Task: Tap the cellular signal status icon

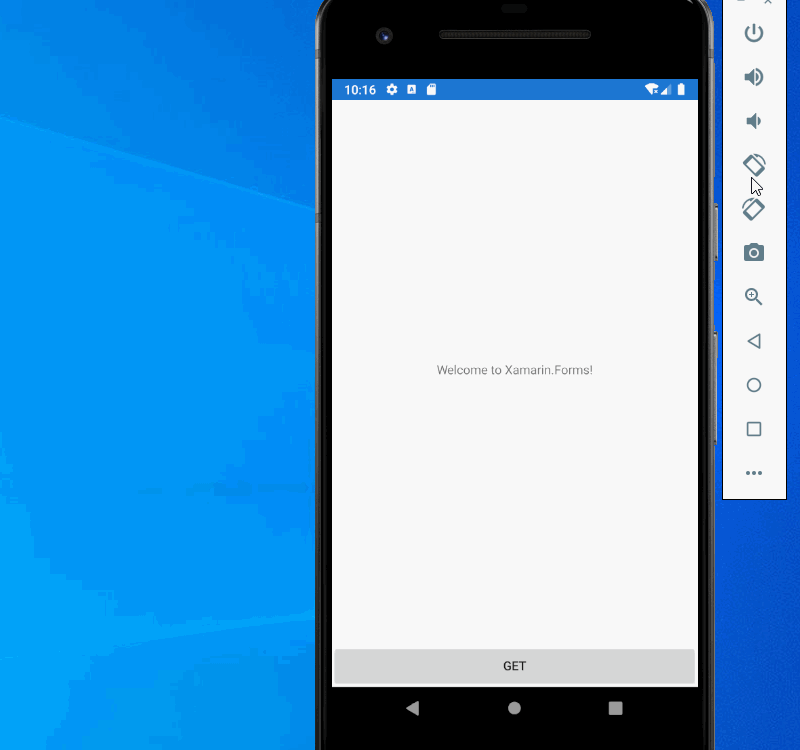Action: point(666,90)
